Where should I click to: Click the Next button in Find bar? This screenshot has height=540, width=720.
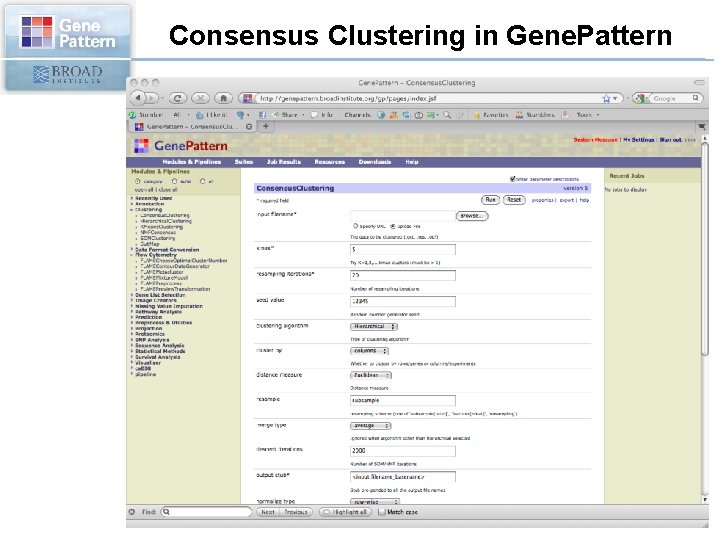[x=267, y=512]
